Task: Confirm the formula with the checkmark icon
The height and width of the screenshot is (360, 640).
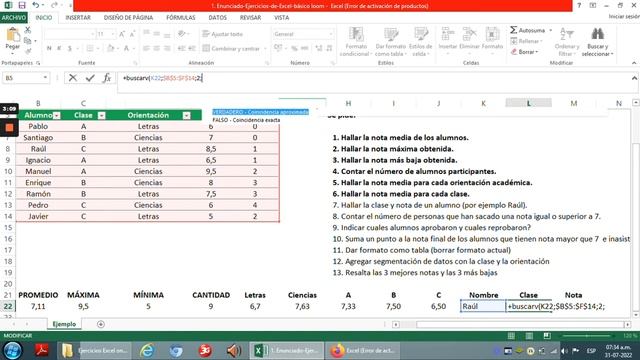Action: click(x=90, y=78)
